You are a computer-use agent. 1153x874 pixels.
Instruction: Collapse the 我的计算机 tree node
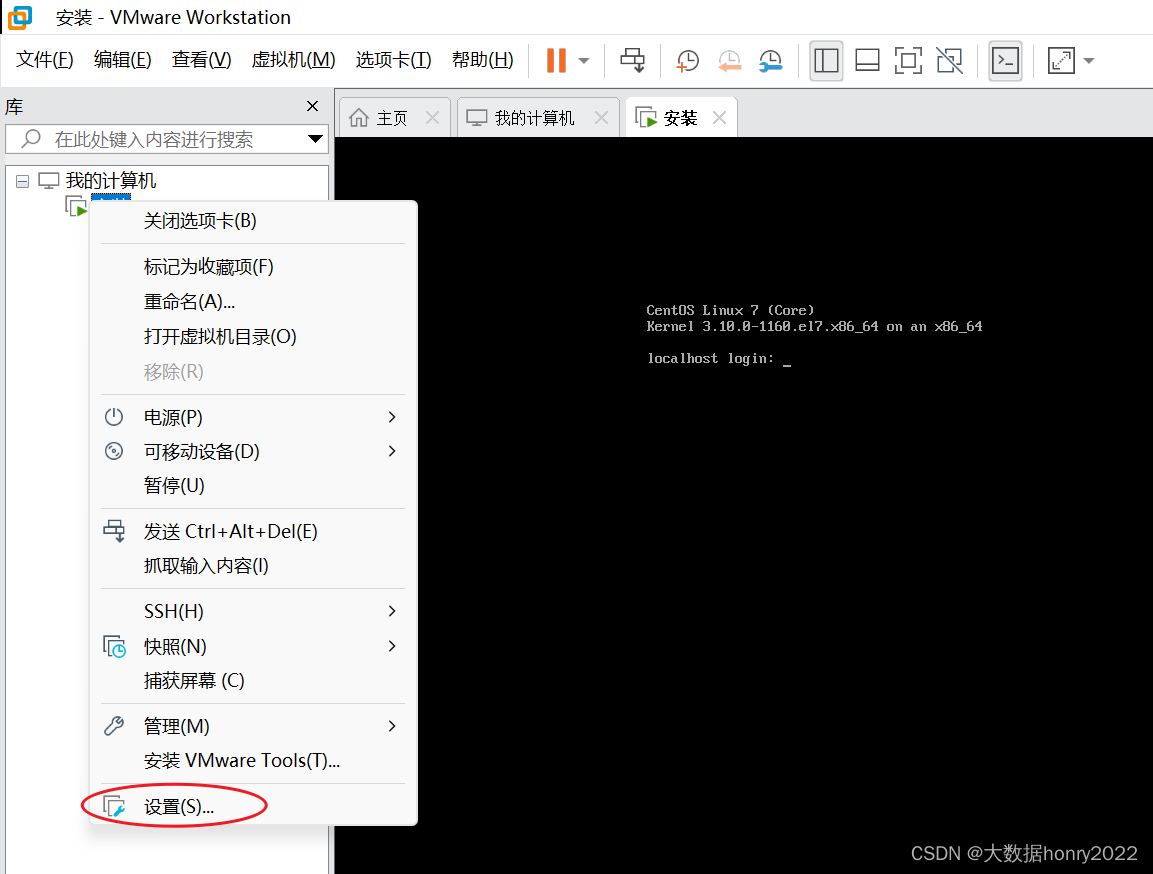[x=23, y=181]
